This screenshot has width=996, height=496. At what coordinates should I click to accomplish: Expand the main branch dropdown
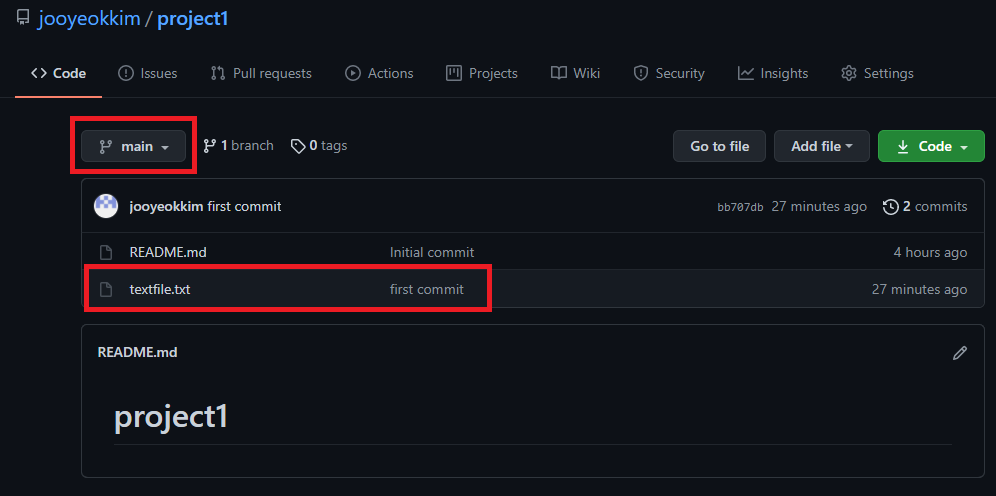(133, 146)
